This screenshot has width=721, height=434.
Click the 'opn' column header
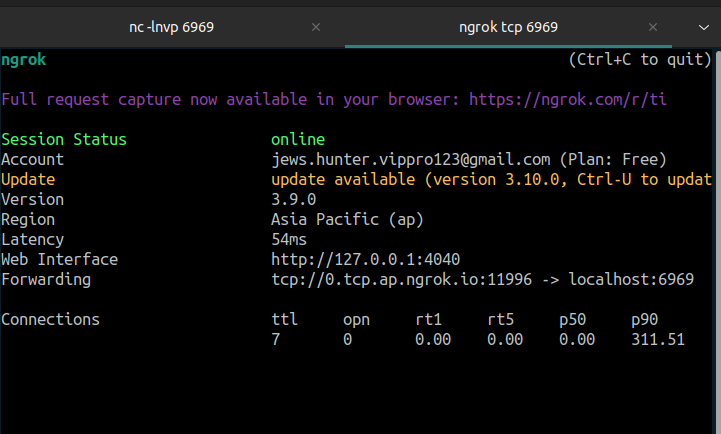tap(356, 320)
